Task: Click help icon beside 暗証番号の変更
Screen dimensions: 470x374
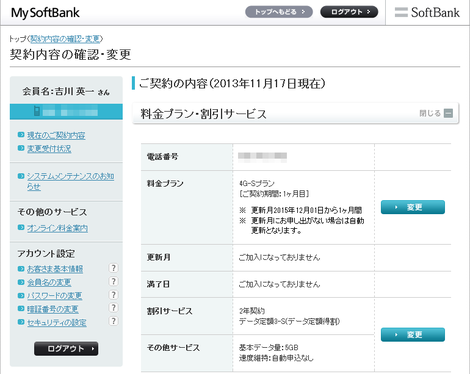Action: (113, 308)
